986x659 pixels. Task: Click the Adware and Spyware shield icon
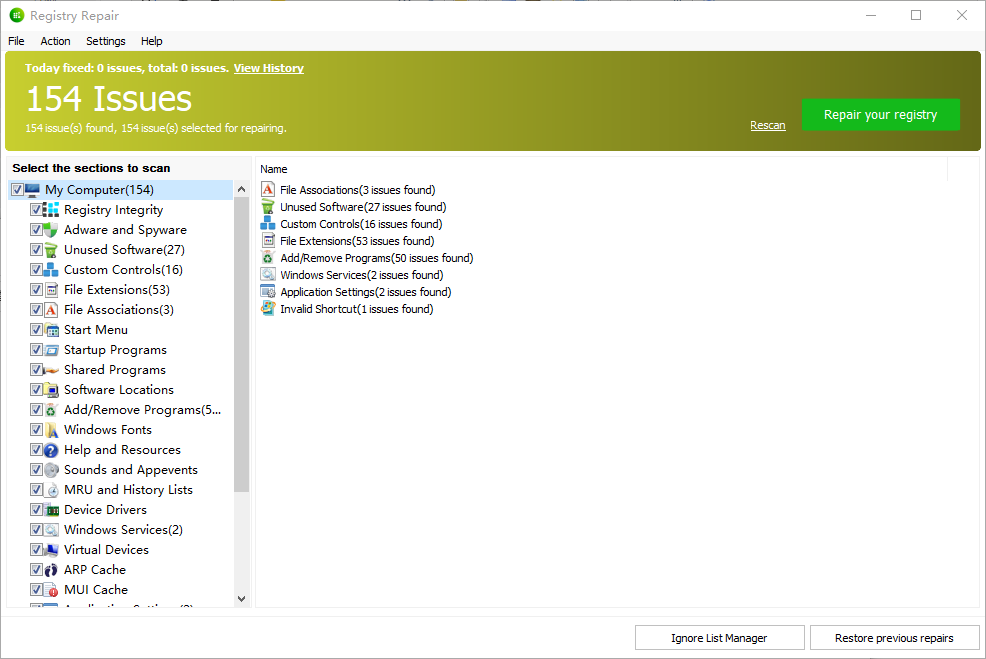(51, 230)
